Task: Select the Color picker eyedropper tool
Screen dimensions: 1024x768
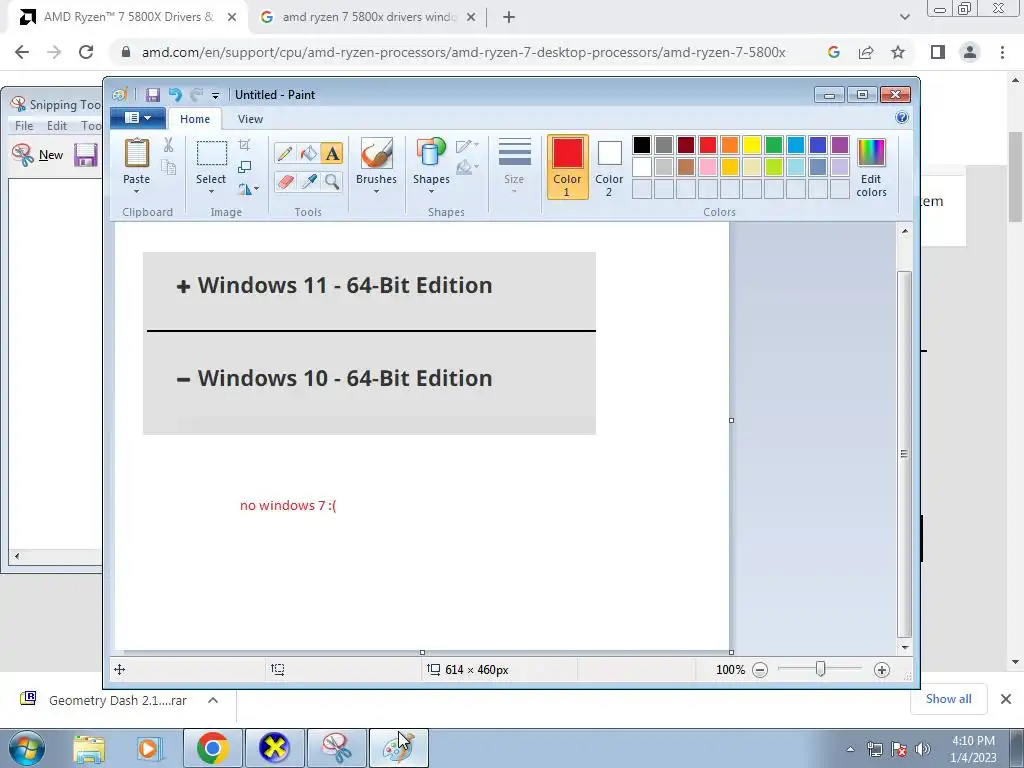Action: pos(308,181)
